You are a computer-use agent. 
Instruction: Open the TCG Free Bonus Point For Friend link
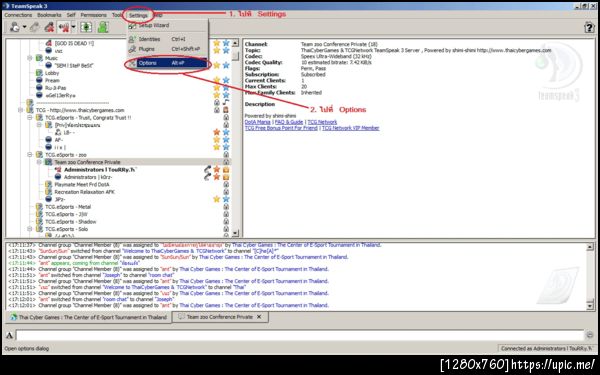click(281, 128)
